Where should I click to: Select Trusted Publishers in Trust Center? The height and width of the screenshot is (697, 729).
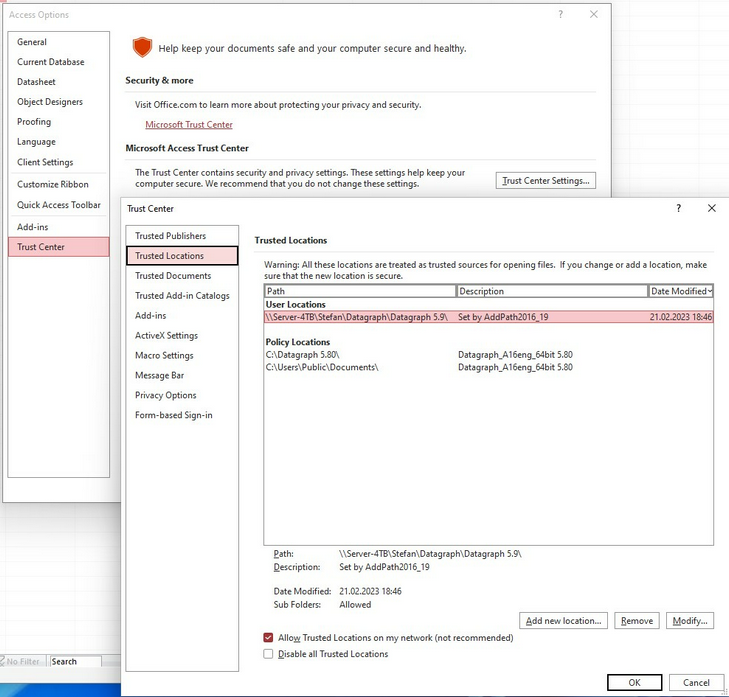pos(170,236)
